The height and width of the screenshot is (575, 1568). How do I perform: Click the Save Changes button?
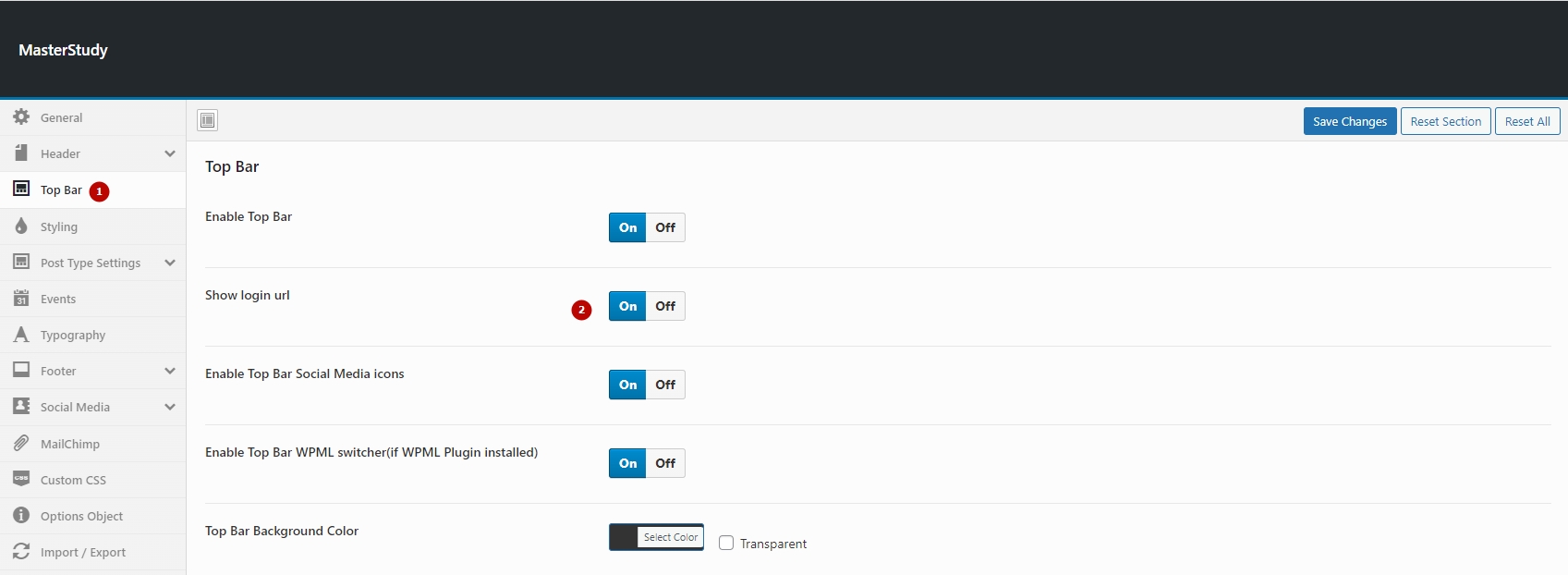pos(1349,121)
